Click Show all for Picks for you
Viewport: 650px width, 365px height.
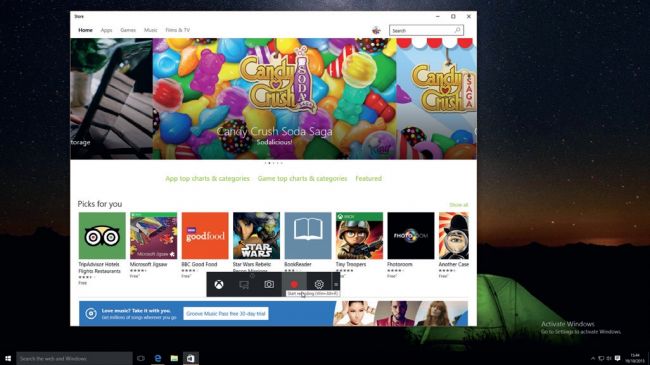[x=458, y=205]
